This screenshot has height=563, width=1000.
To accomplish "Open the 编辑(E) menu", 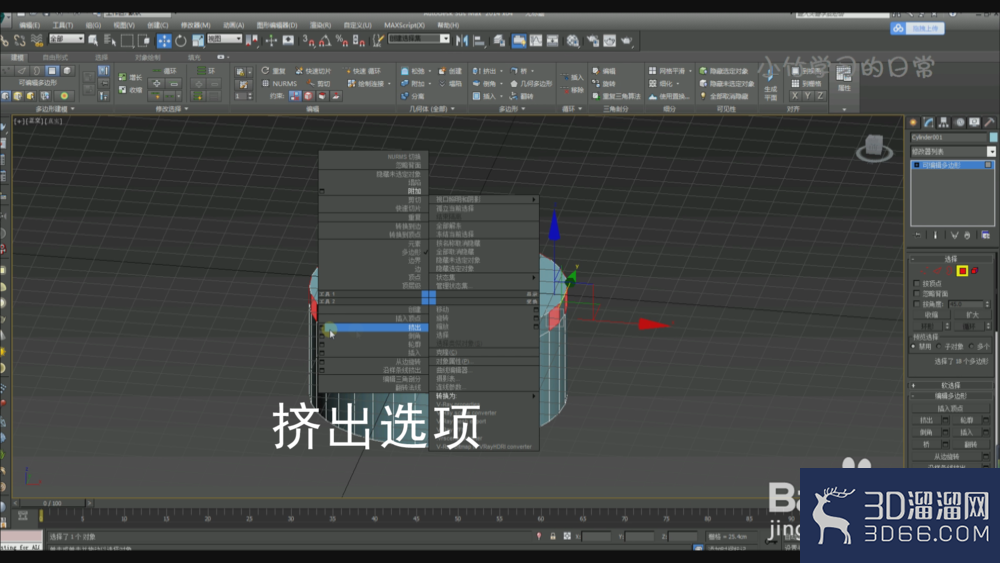I will tap(29, 25).
